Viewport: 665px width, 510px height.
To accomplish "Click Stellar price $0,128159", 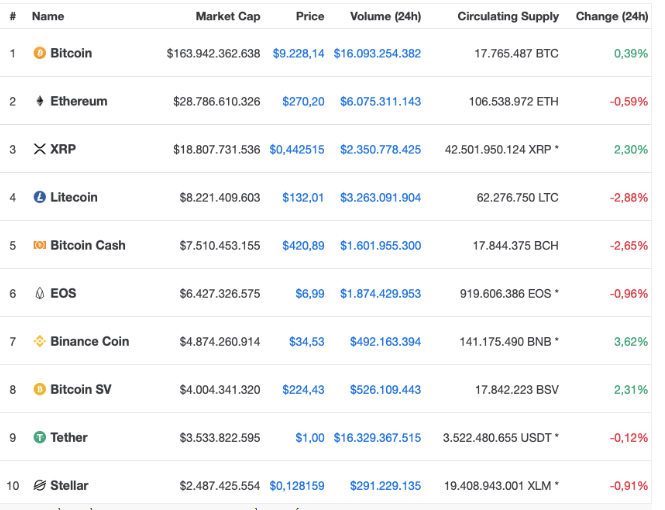I will click(x=297, y=485).
